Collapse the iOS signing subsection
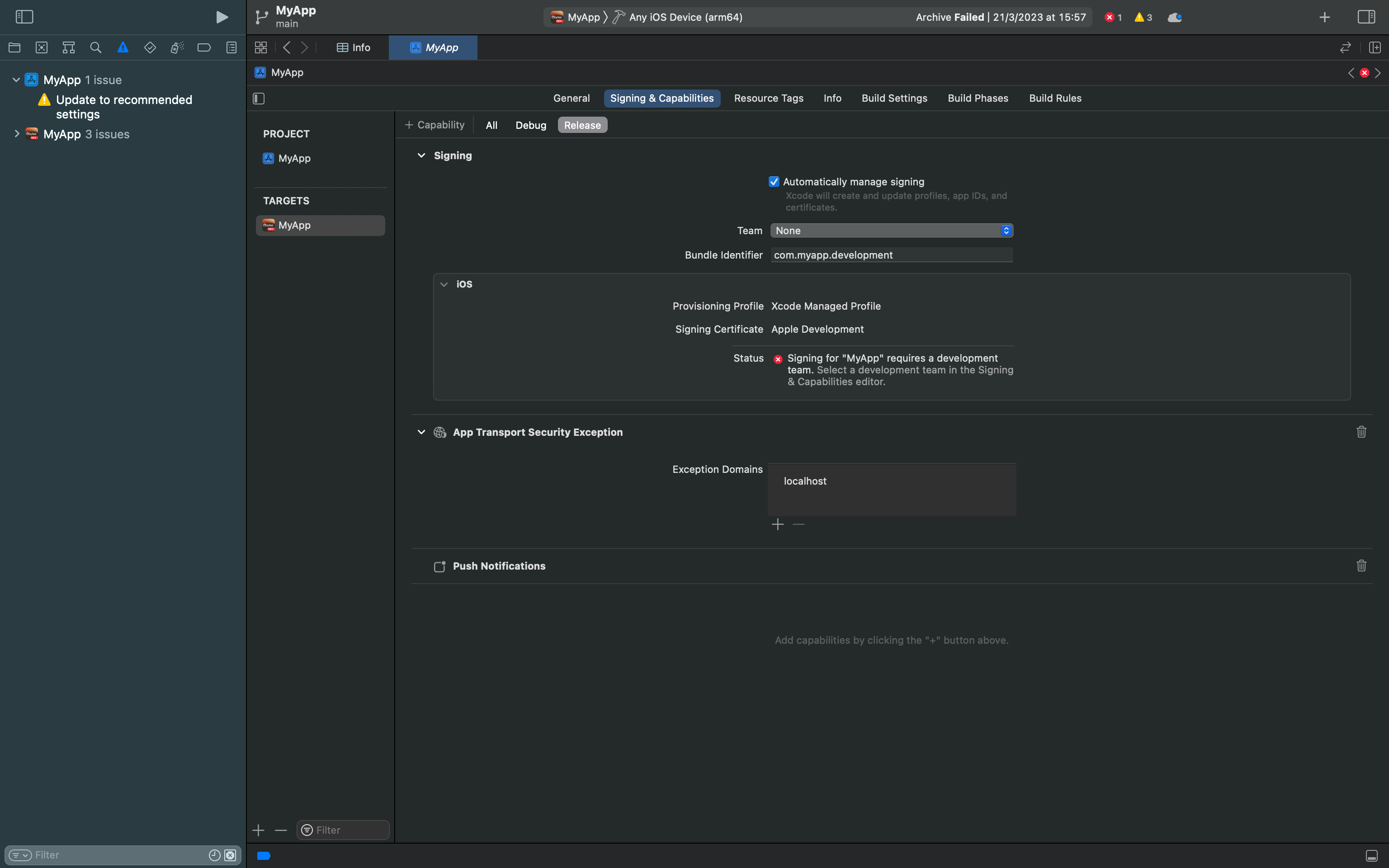This screenshot has height=868, width=1389. [x=444, y=284]
